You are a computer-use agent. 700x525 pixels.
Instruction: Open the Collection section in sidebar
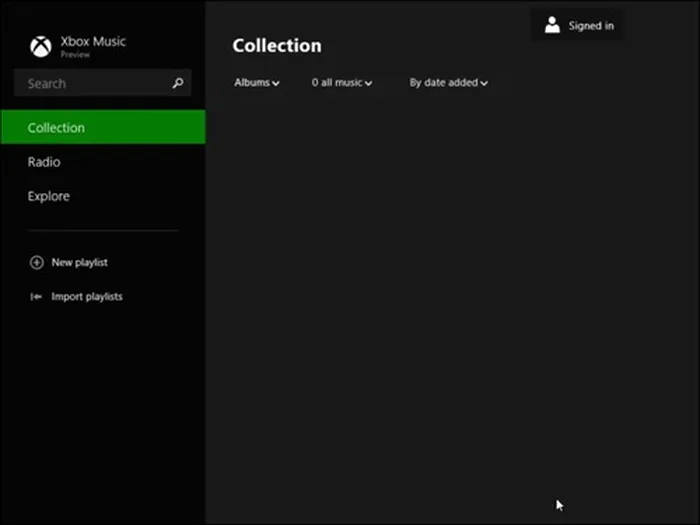(103, 127)
